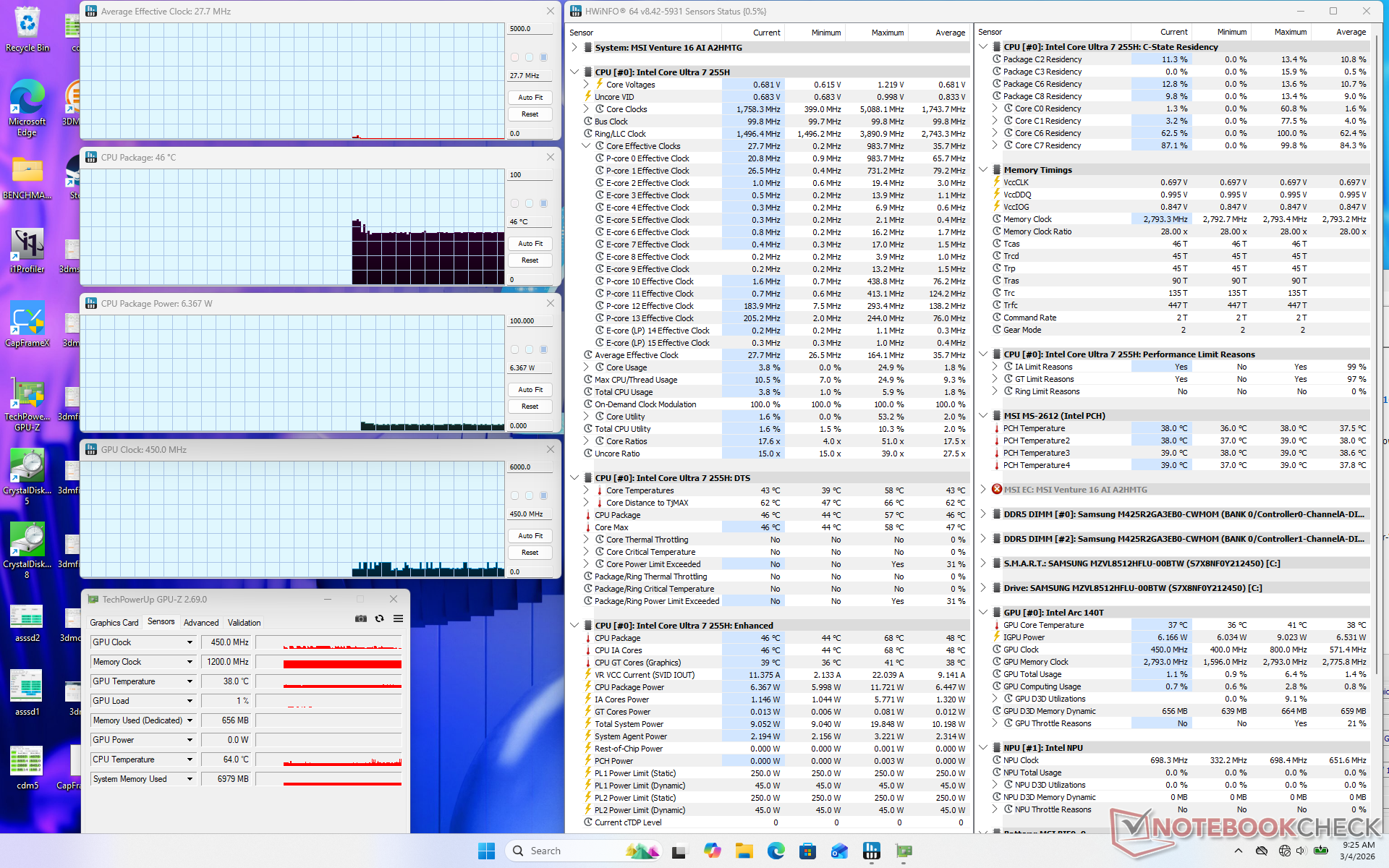
Task: Click Auto Fit in the CPU Package graph
Action: pyautogui.click(x=530, y=244)
